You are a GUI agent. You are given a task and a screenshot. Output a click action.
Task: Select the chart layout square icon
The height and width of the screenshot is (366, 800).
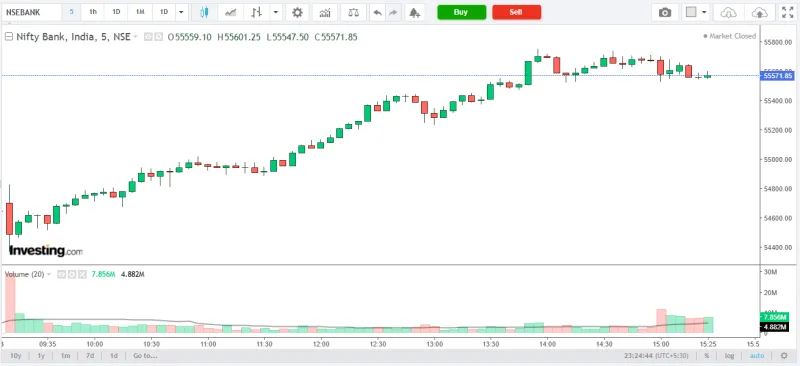click(x=691, y=12)
